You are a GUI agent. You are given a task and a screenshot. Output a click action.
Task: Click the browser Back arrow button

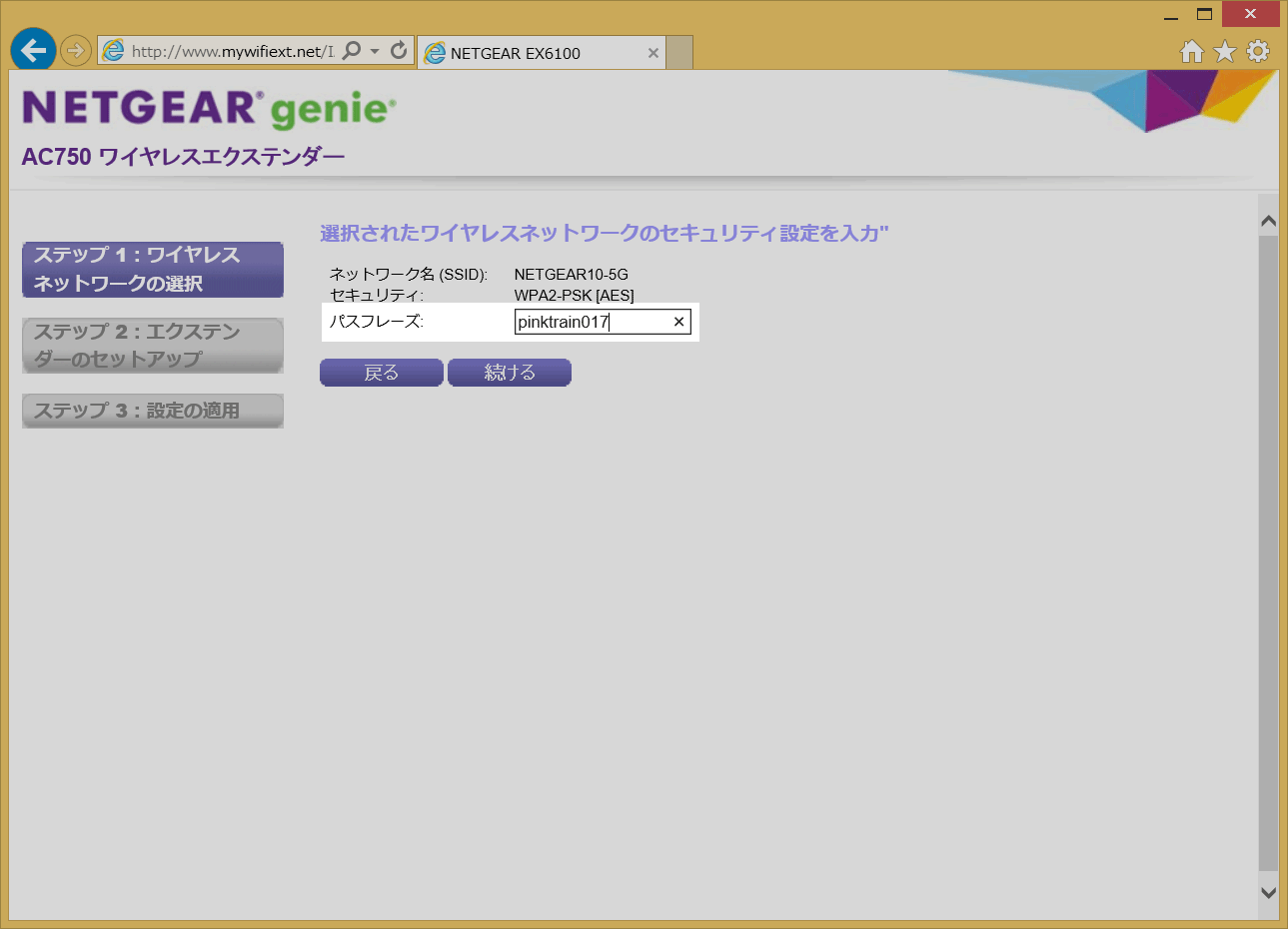pos(34,50)
